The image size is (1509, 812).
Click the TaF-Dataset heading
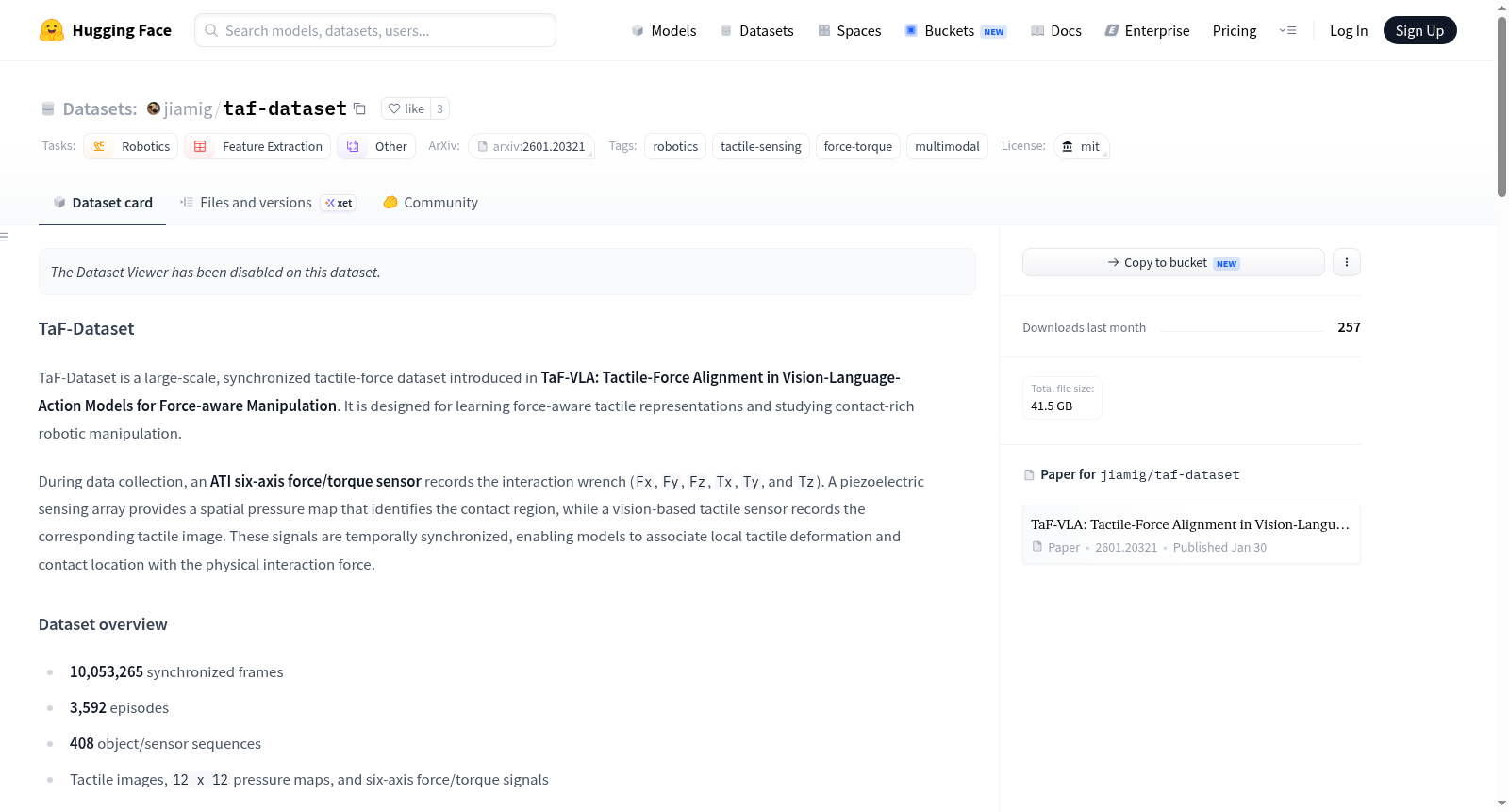point(86,328)
